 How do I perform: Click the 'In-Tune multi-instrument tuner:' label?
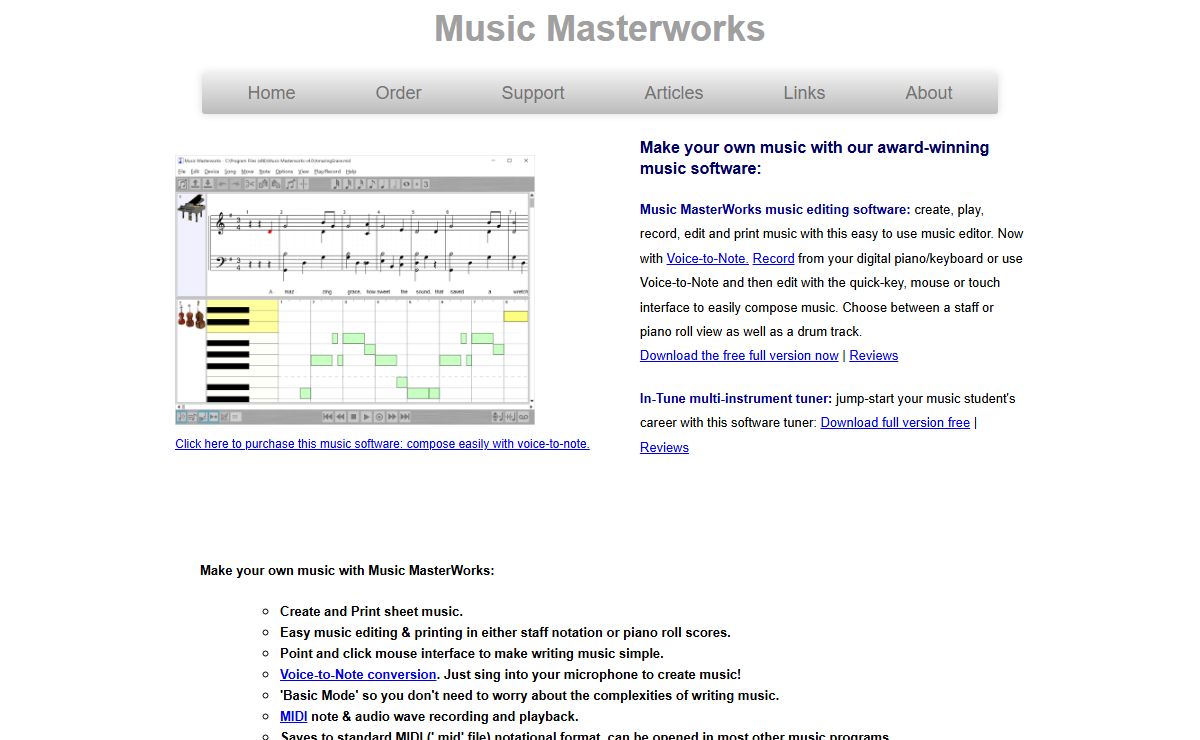[x=736, y=398]
